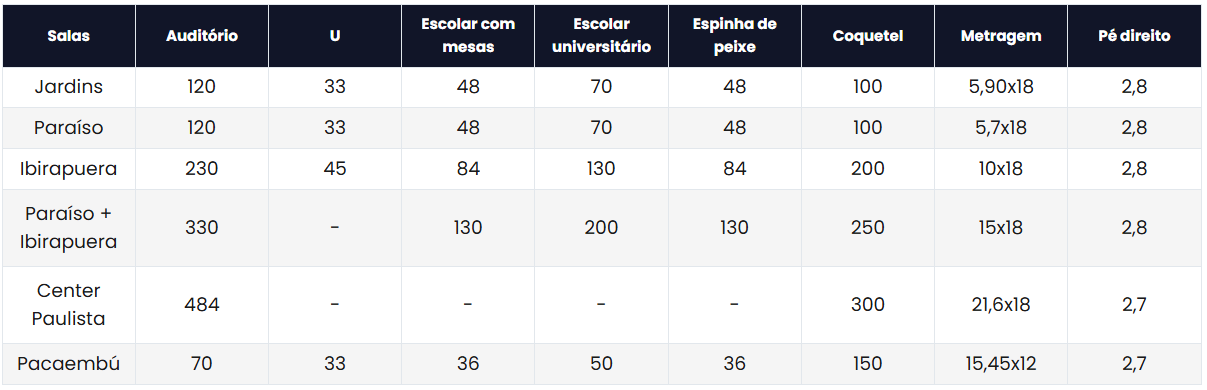This screenshot has height=390, width=1207.
Task: Click the 300 coquetel capacity cell
Action: 867,305
